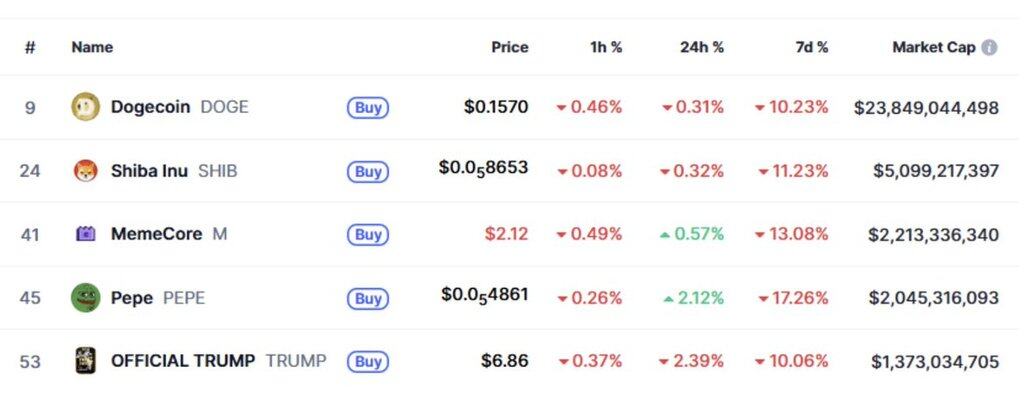Click the OFFICIAL TRUMP logo icon

coord(86,361)
